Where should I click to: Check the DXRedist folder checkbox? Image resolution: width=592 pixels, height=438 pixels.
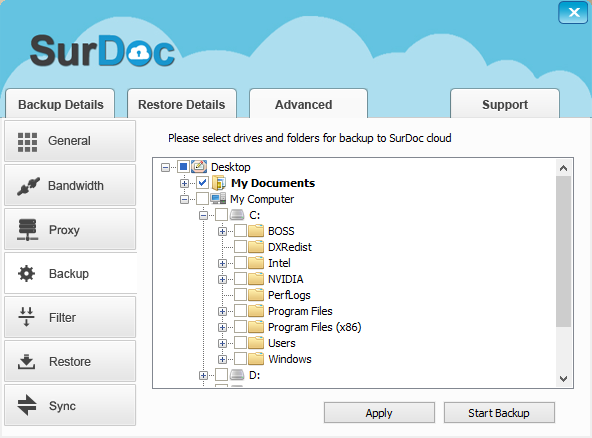pyautogui.click(x=240, y=247)
